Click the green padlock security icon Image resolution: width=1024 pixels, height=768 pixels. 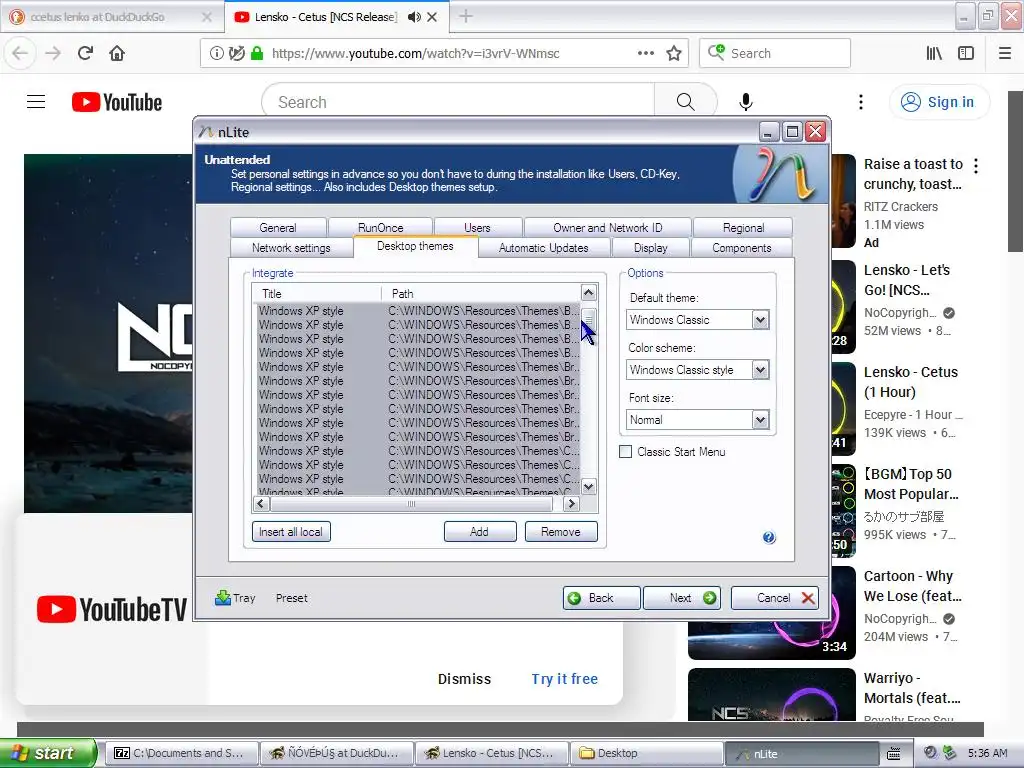tap(257, 54)
